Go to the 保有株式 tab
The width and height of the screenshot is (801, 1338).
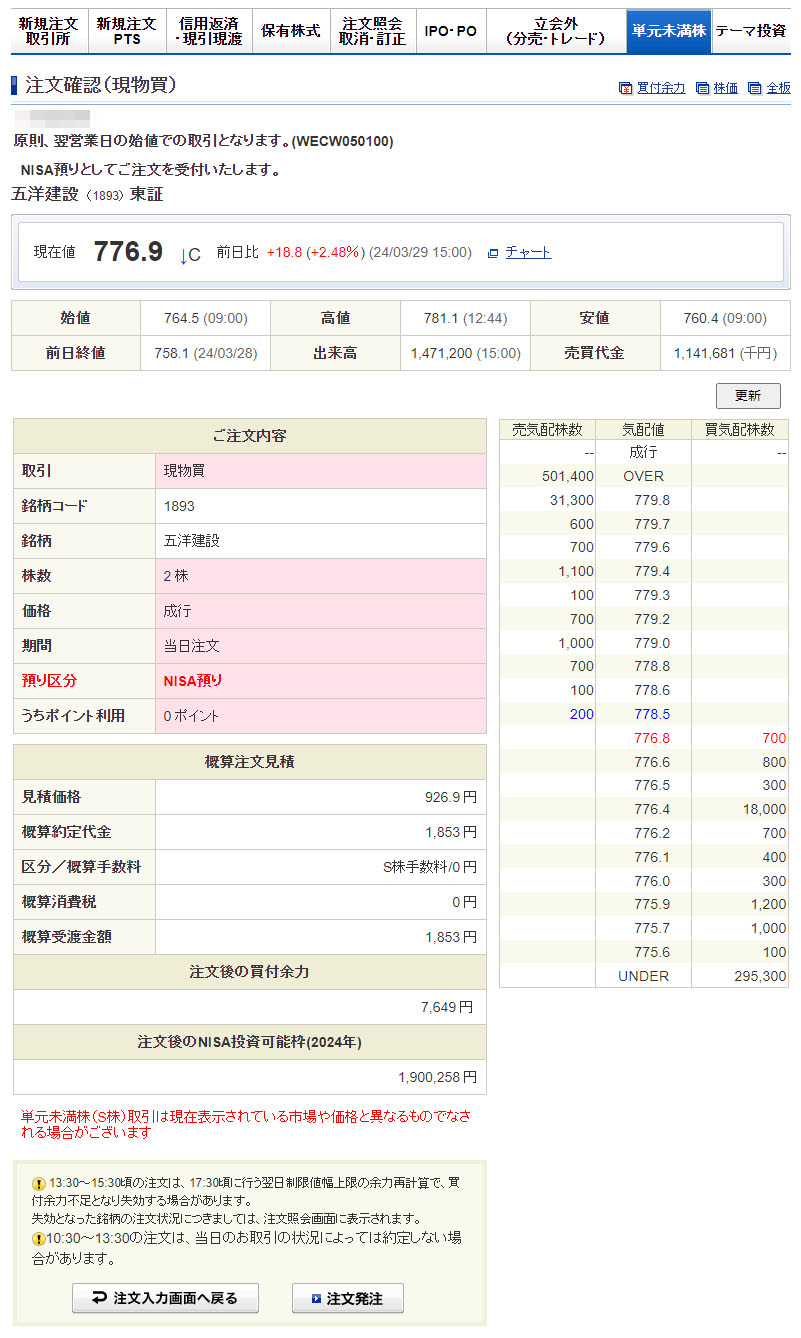coord(290,31)
